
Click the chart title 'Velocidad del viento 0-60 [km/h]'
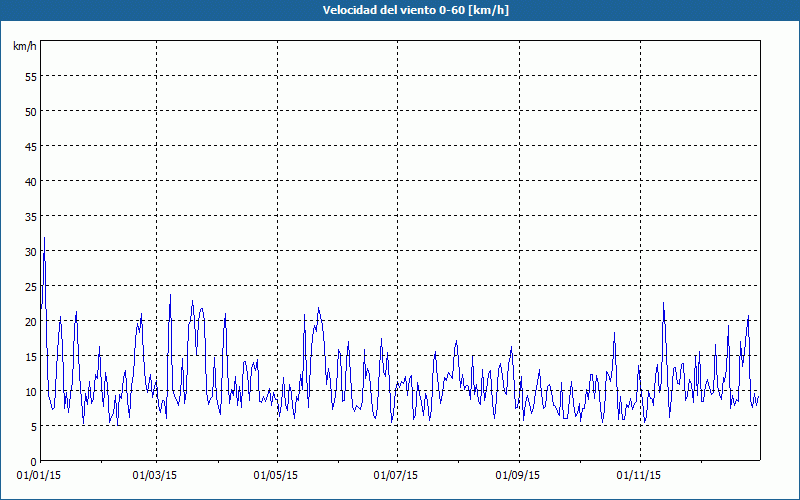pos(415,10)
